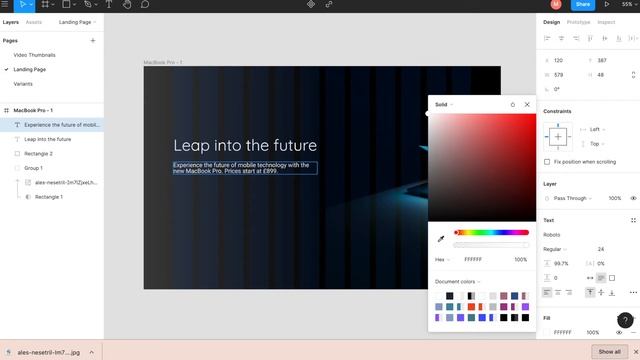Open the Figma main menu hamburger icon
640x360 pixels.
coord(5,4)
